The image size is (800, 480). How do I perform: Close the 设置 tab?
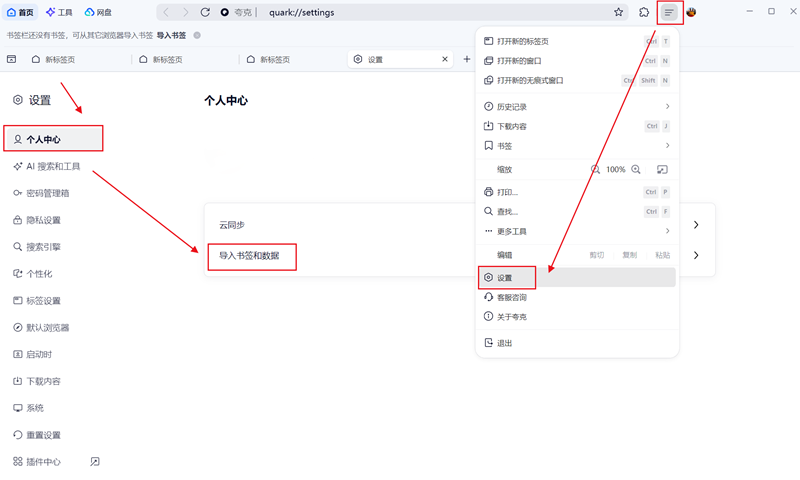(x=445, y=59)
